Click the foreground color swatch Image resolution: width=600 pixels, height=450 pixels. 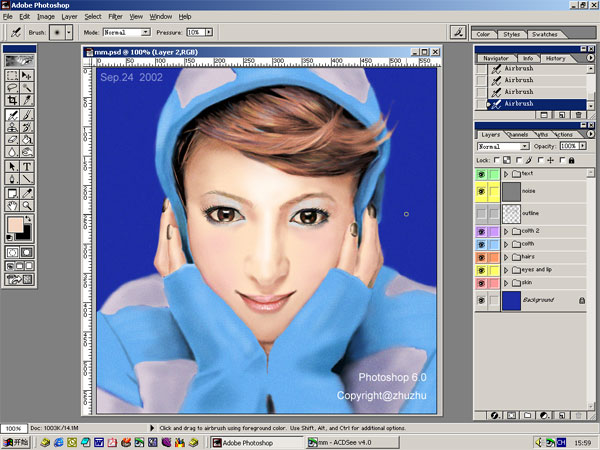click(15, 225)
